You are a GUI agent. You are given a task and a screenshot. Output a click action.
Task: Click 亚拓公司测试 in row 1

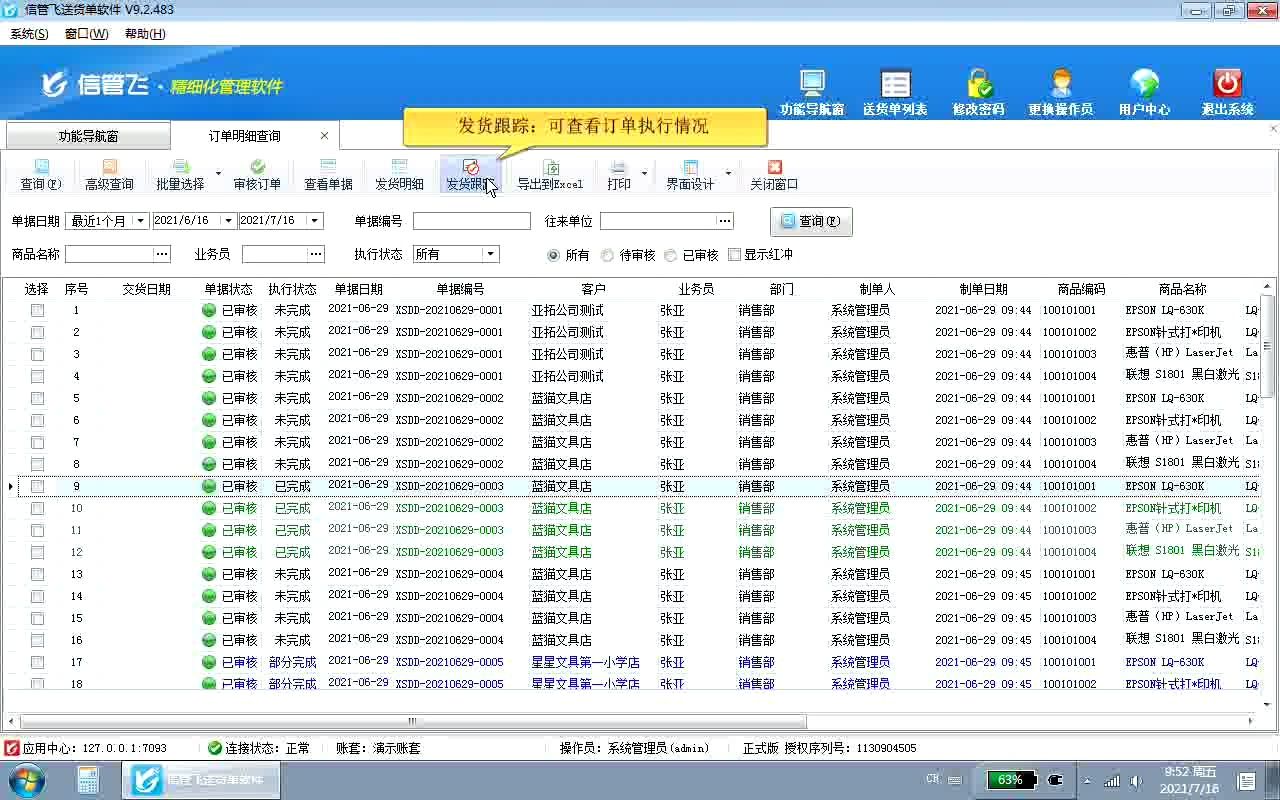(567, 310)
